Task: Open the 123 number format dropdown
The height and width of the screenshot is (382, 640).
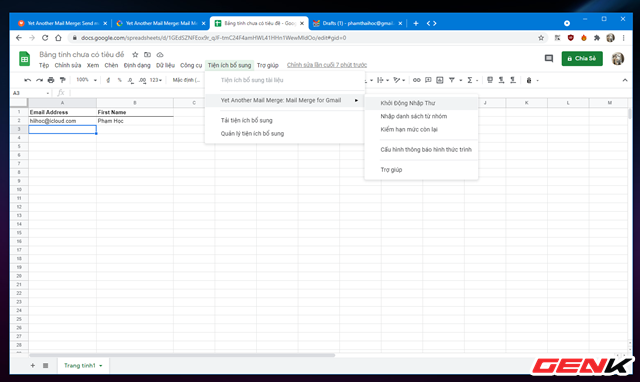Action: pos(156,80)
